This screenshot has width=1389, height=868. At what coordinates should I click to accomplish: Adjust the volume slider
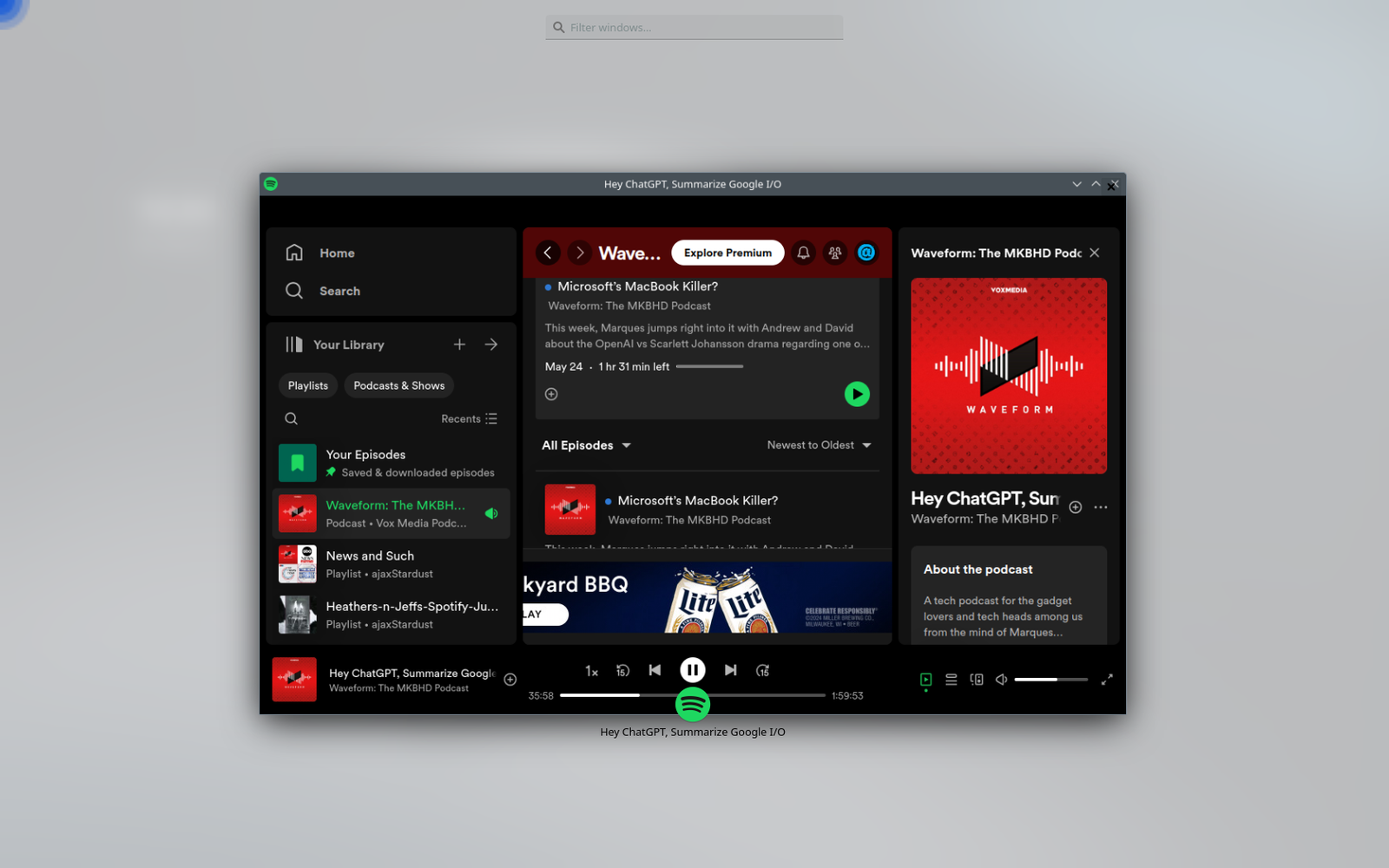1050,680
